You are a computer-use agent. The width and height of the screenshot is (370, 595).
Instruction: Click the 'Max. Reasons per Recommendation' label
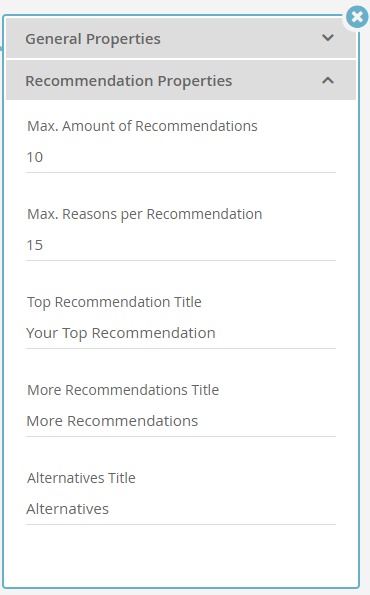[145, 214]
